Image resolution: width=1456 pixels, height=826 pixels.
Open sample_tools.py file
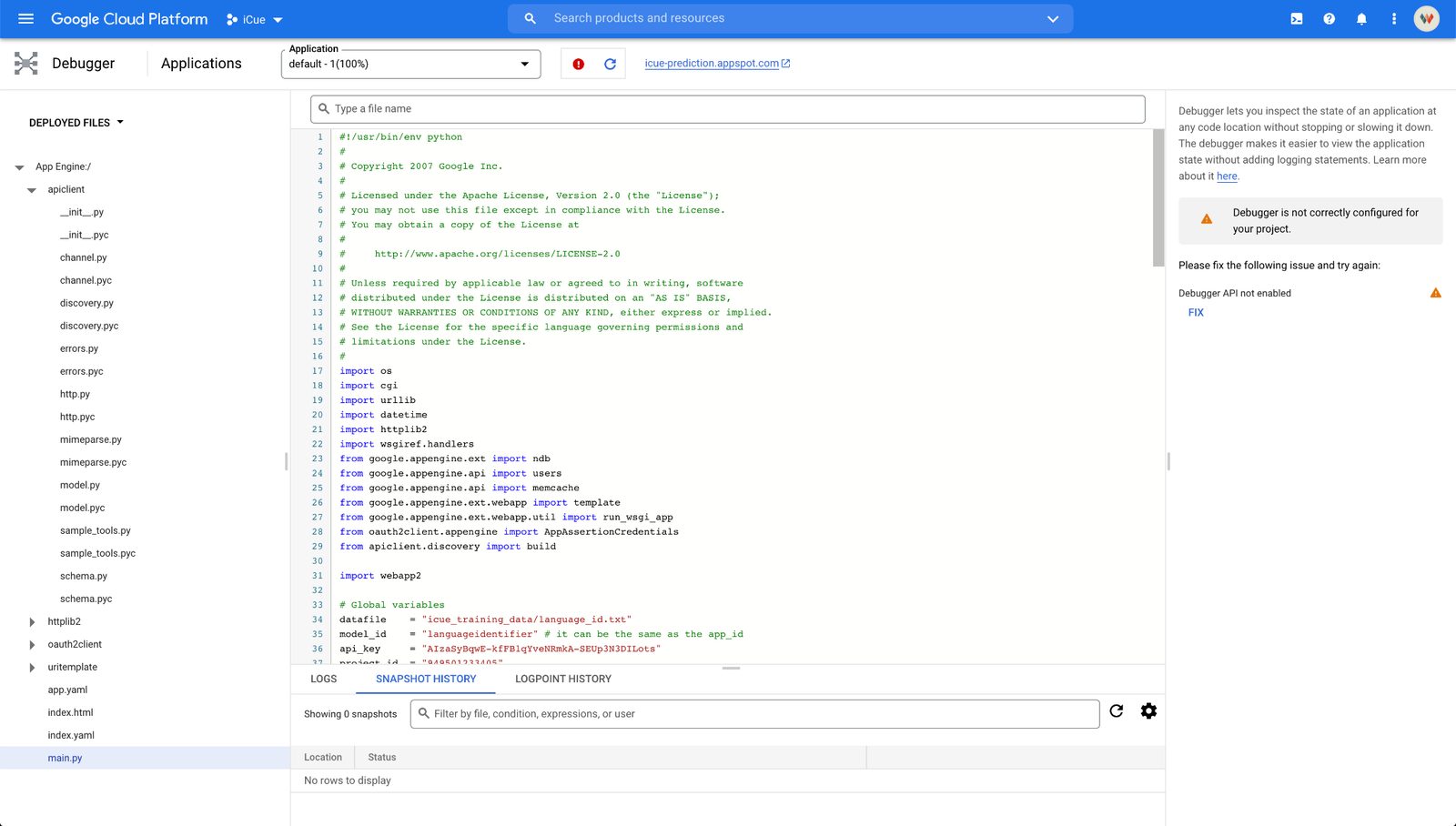tap(95, 530)
